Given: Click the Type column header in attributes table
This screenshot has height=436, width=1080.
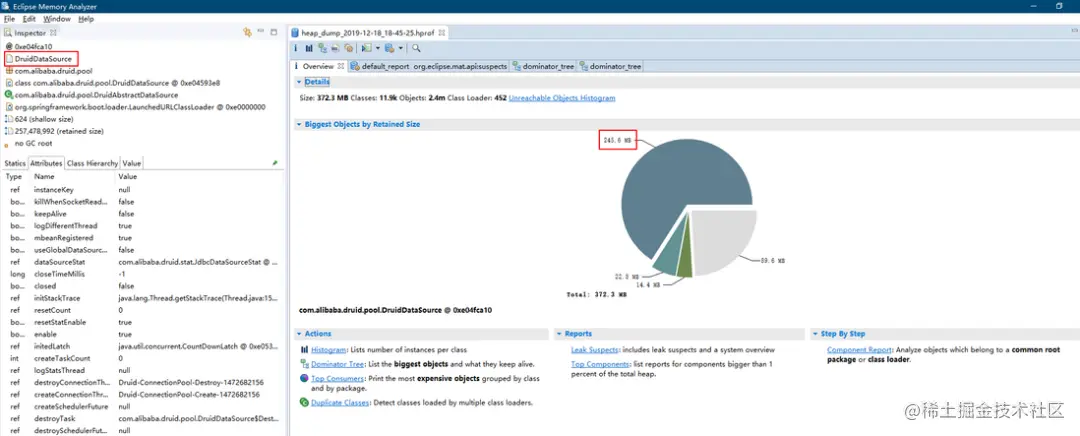Looking at the screenshot, I should pyautogui.click(x=16, y=177).
